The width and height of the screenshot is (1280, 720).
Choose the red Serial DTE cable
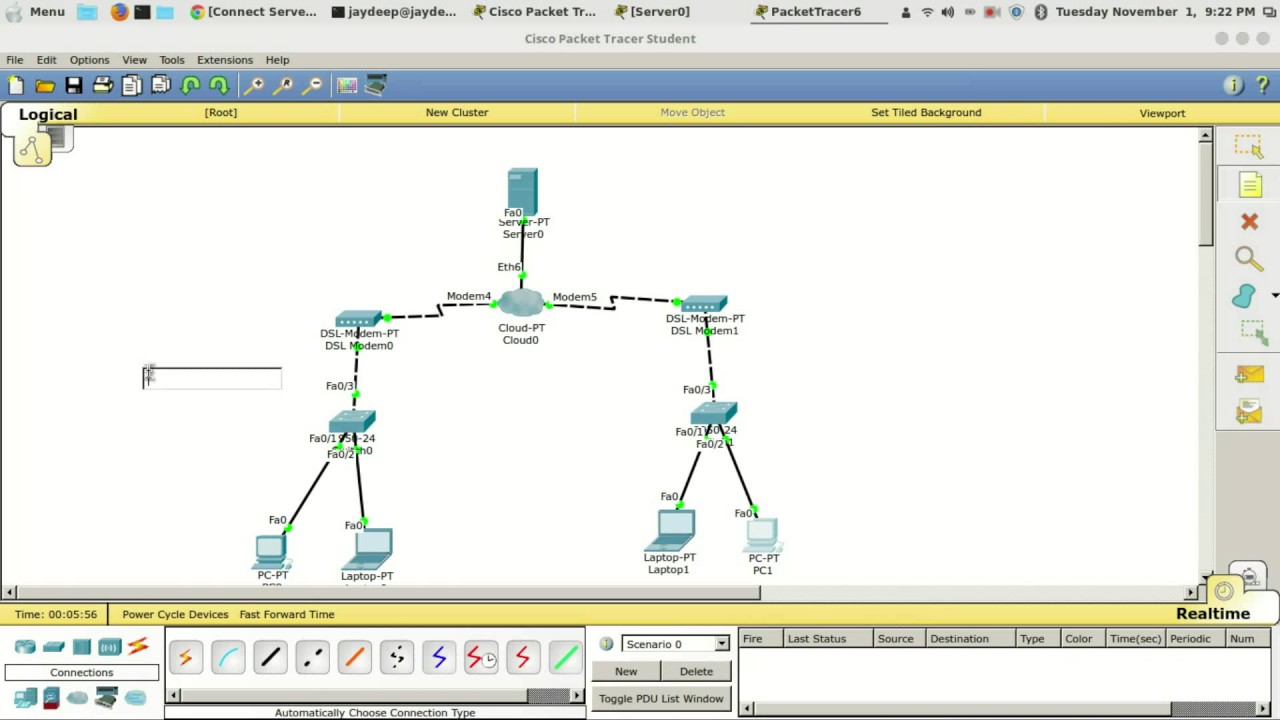click(523, 657)
